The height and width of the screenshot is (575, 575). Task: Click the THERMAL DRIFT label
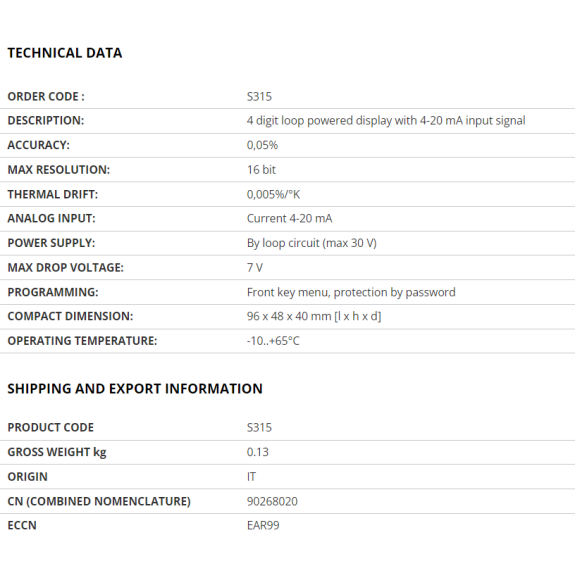[x=53, y=194]
